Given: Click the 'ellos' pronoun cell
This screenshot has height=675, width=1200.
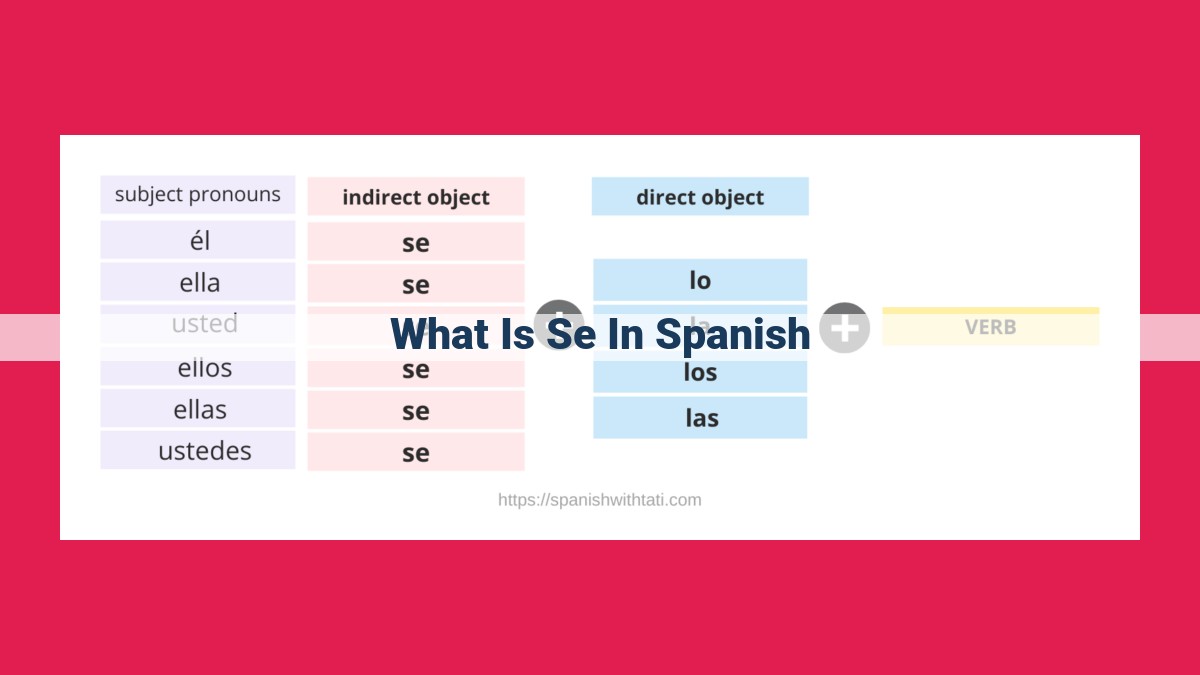Looking at the screenshot, I should pos(198,367).
